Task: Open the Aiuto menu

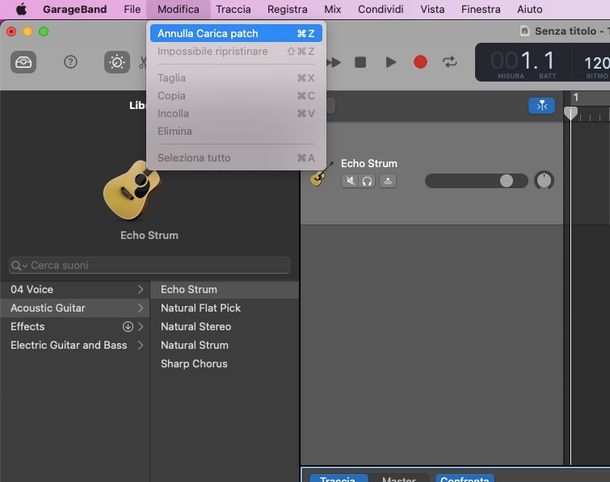Action: (529, 9)
